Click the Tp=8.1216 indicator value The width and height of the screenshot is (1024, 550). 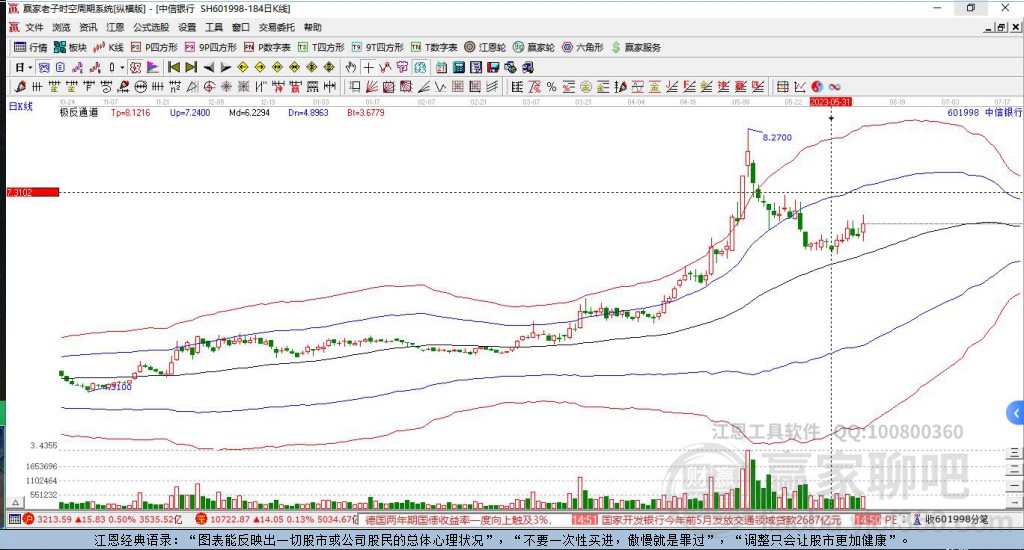pos(131,112)
